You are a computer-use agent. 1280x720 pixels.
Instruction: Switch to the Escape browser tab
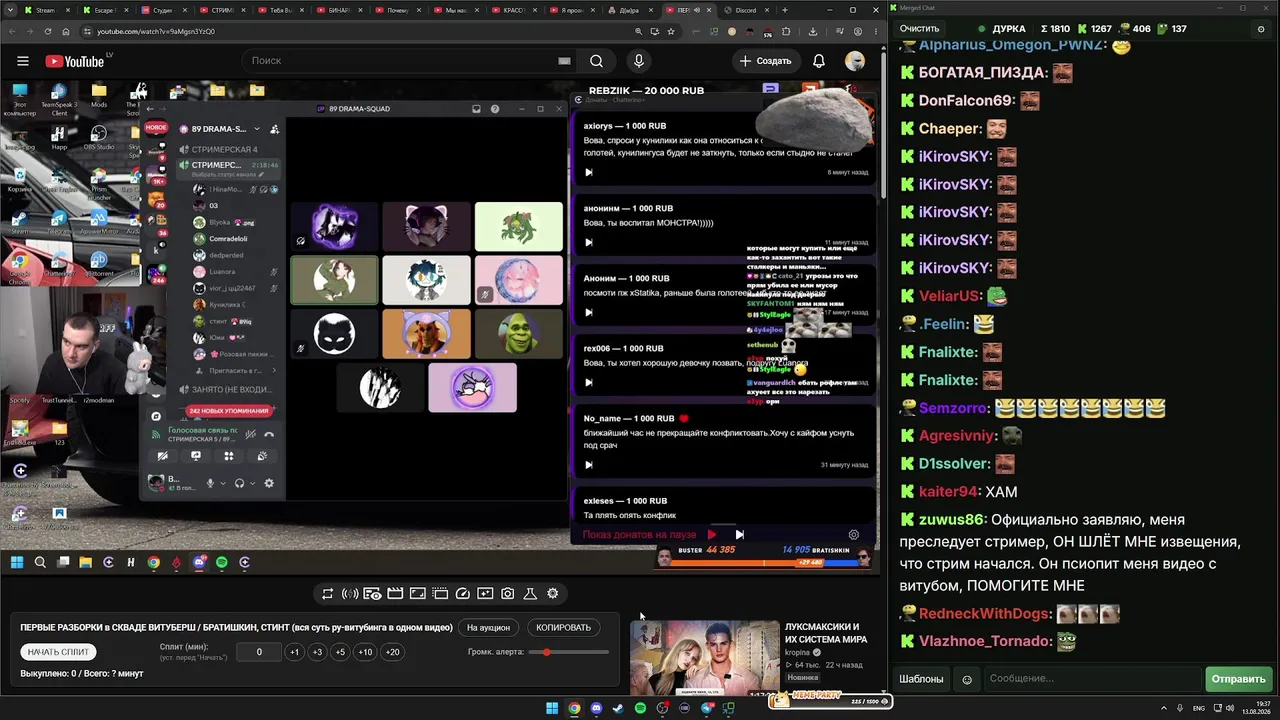104,10
